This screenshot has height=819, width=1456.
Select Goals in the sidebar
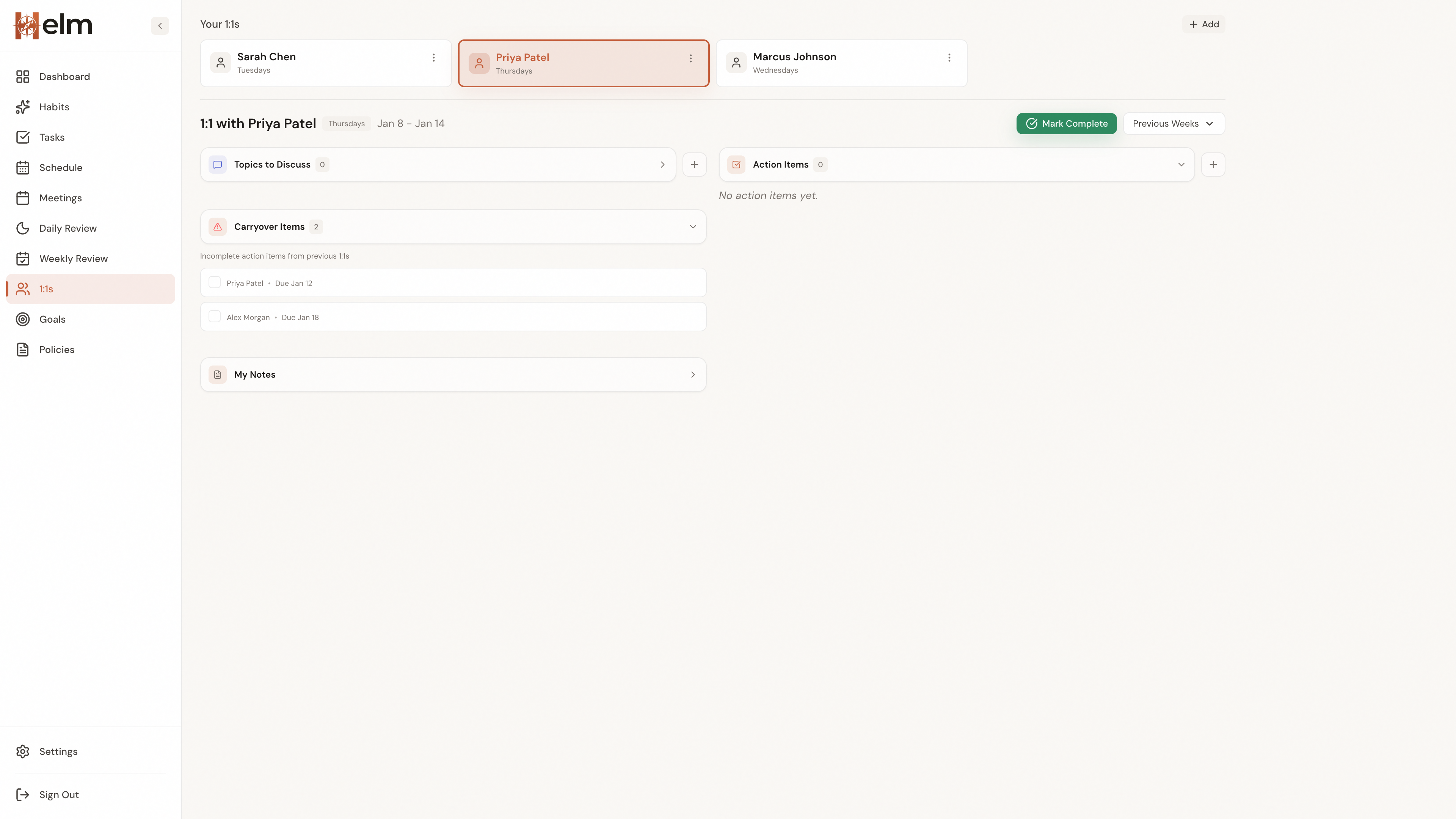52,319
